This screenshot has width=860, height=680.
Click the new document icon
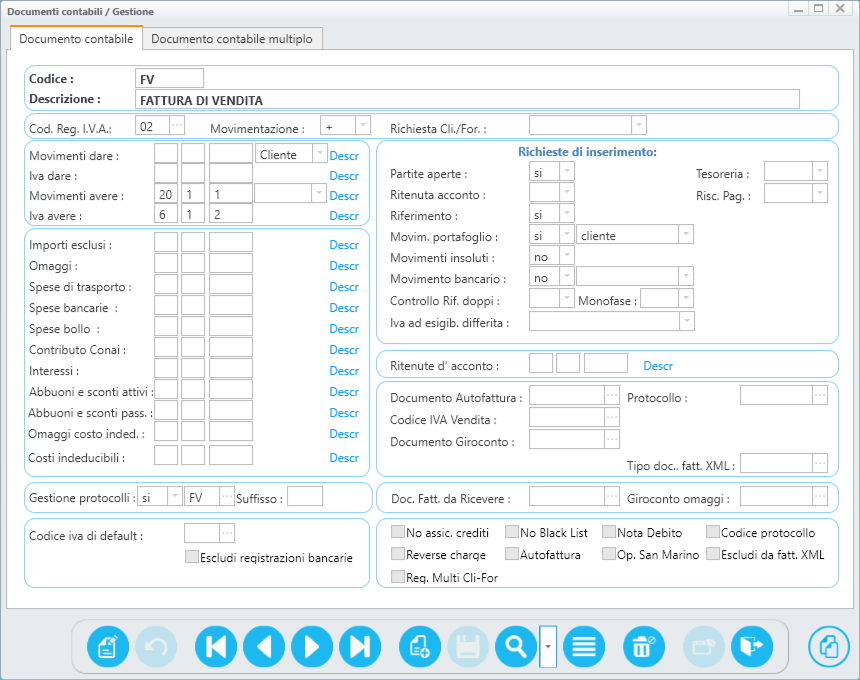(x=420, y=646)
